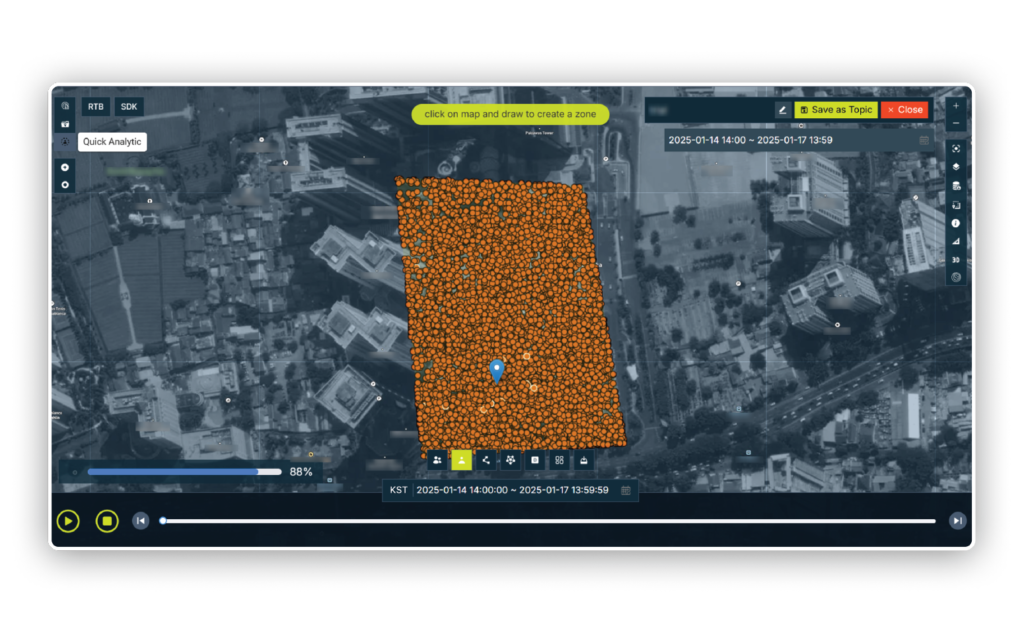
Task: Click the zoom in plus button
Action: (956, 105)
